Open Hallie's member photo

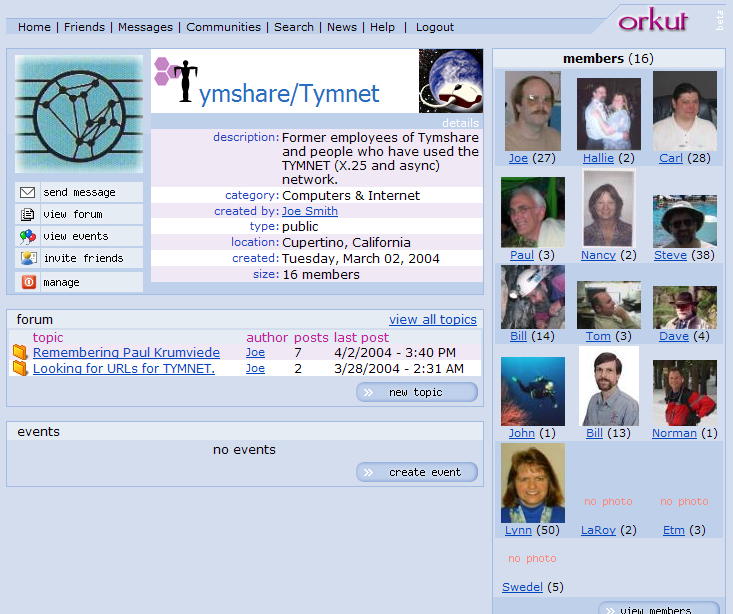click(609, 114)
